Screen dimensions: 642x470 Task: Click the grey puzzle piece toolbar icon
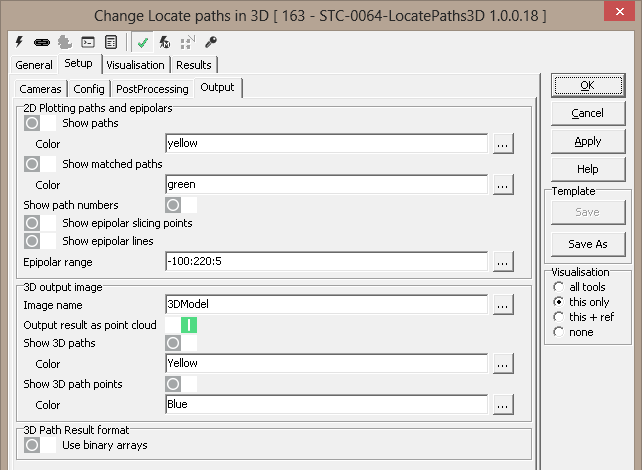tap(65, 43)
